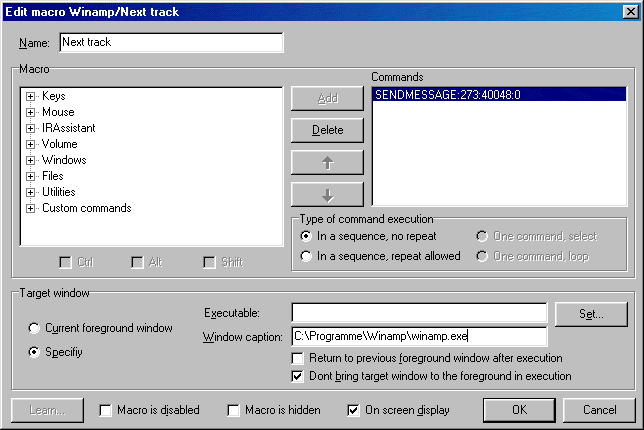Cancel the macro edit dialog
This screenshot has width=644, height=430.
[599, 410]
